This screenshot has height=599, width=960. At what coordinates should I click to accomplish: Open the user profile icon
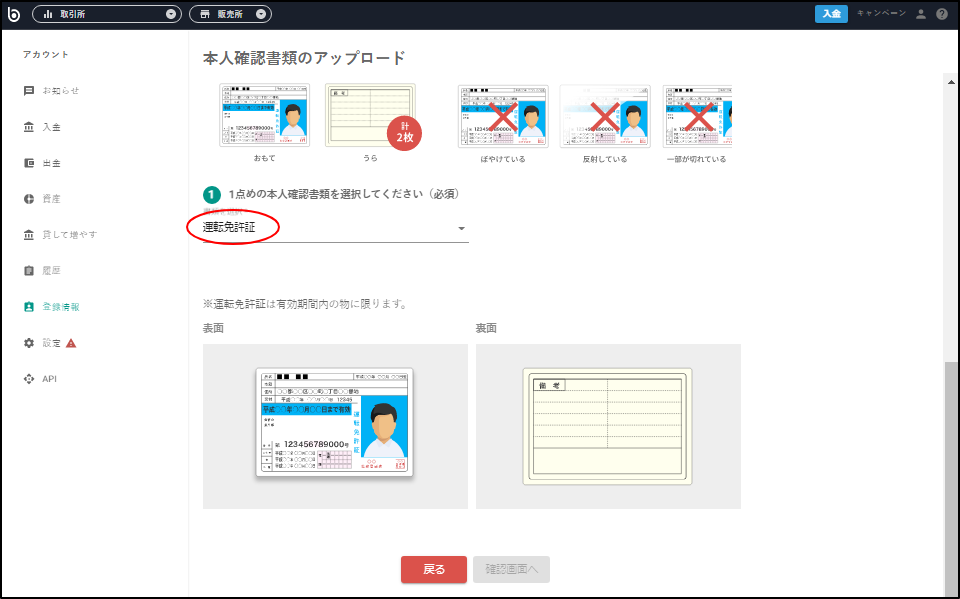(921, 14)
